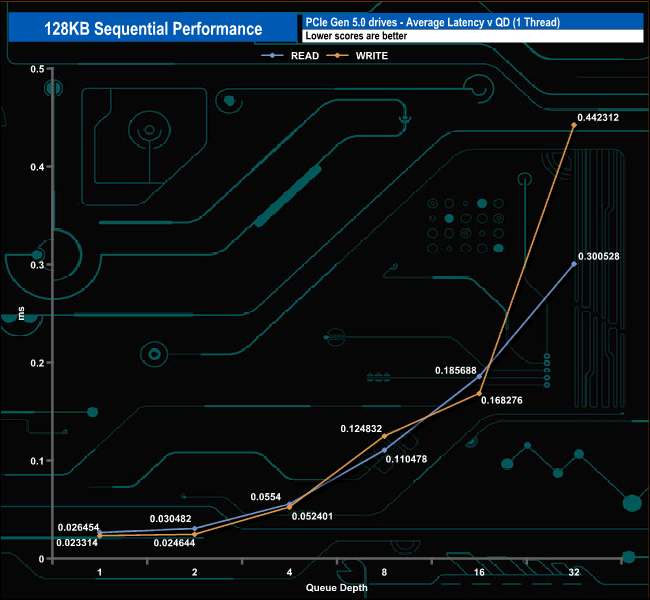Click the y-axis tick label 0.3
650x600 pixels.
[x=37, y=265]
